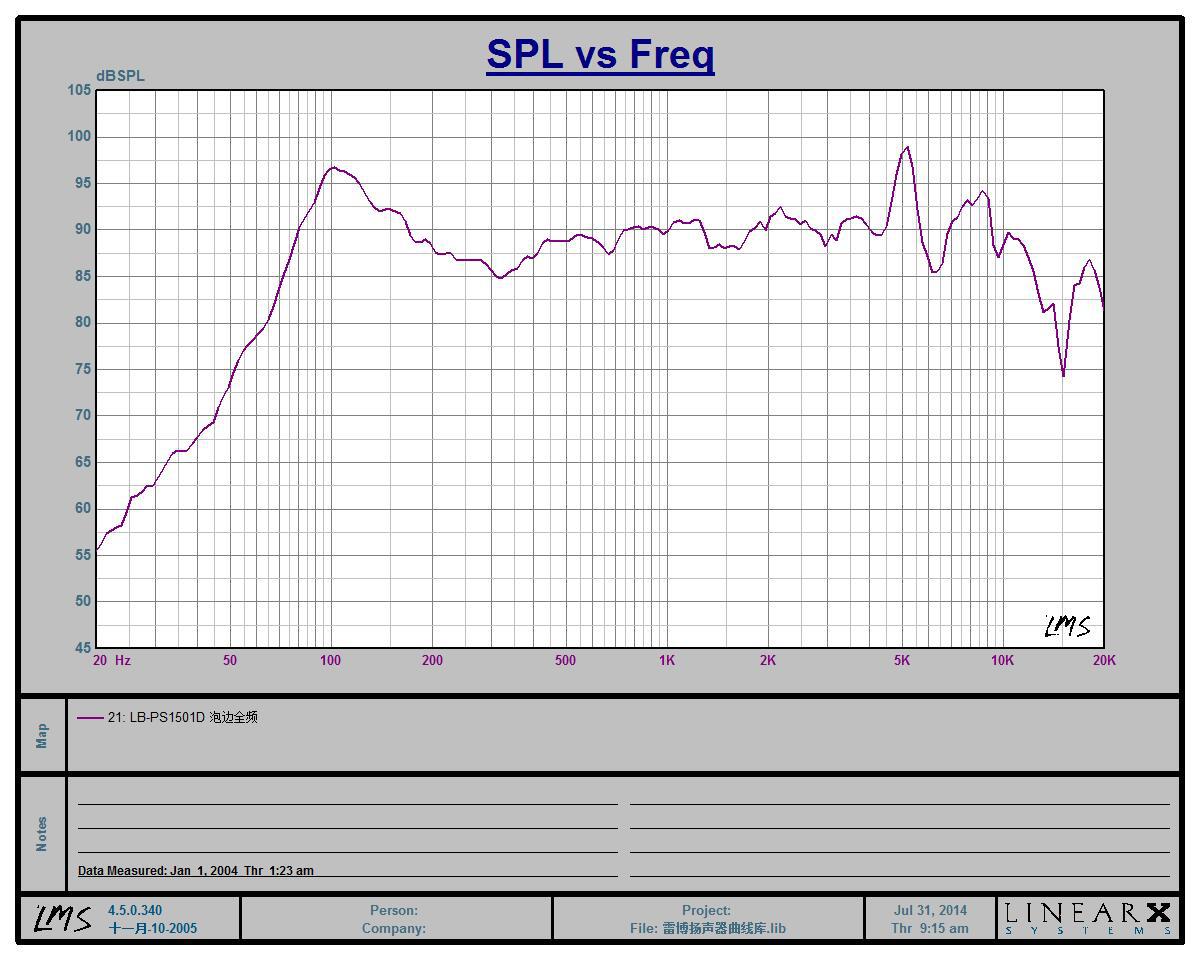This screenshot has width=1200, height=960.
Task: Click the "80" value on the dBSPL axis
Action: click(x=83, y=322)
